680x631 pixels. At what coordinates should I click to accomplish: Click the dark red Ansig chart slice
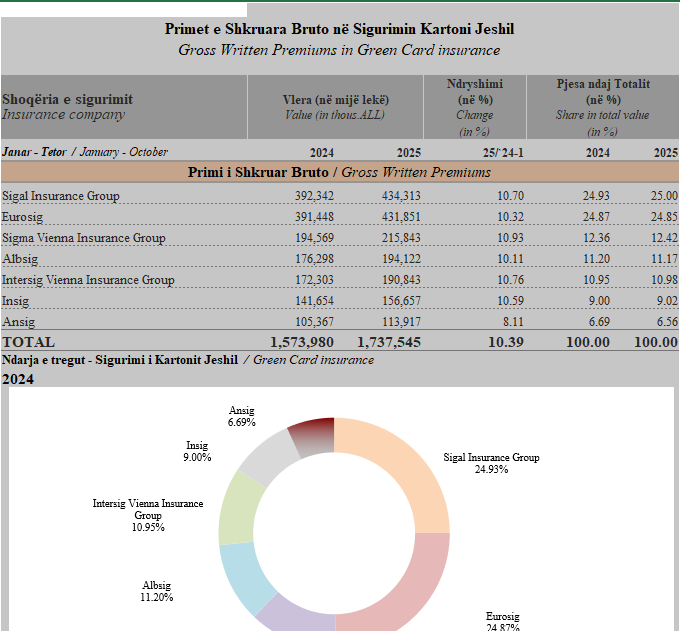point(312,435)
